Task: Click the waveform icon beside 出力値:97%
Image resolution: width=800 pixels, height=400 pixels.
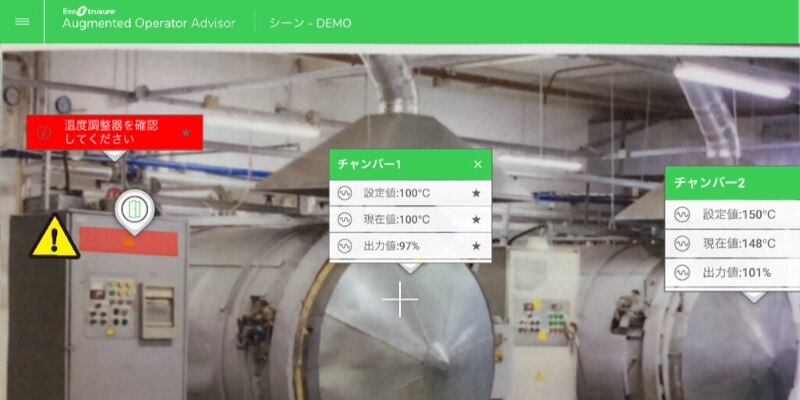Action: pos(345,246)
